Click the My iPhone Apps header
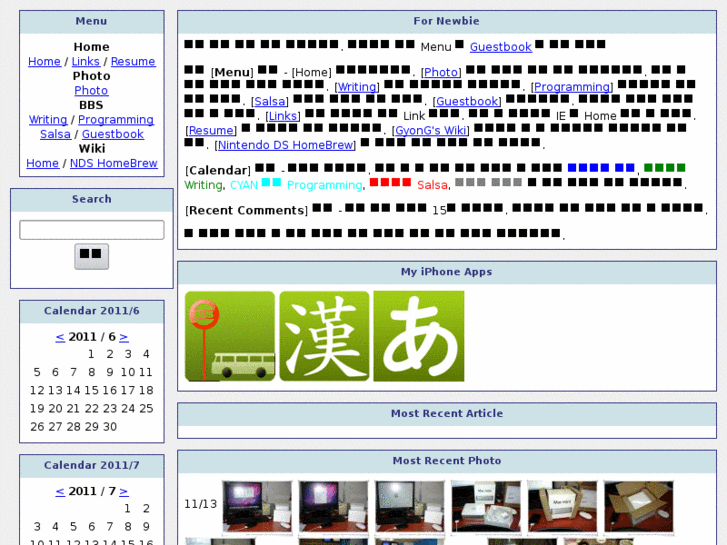 pos(447,271)
